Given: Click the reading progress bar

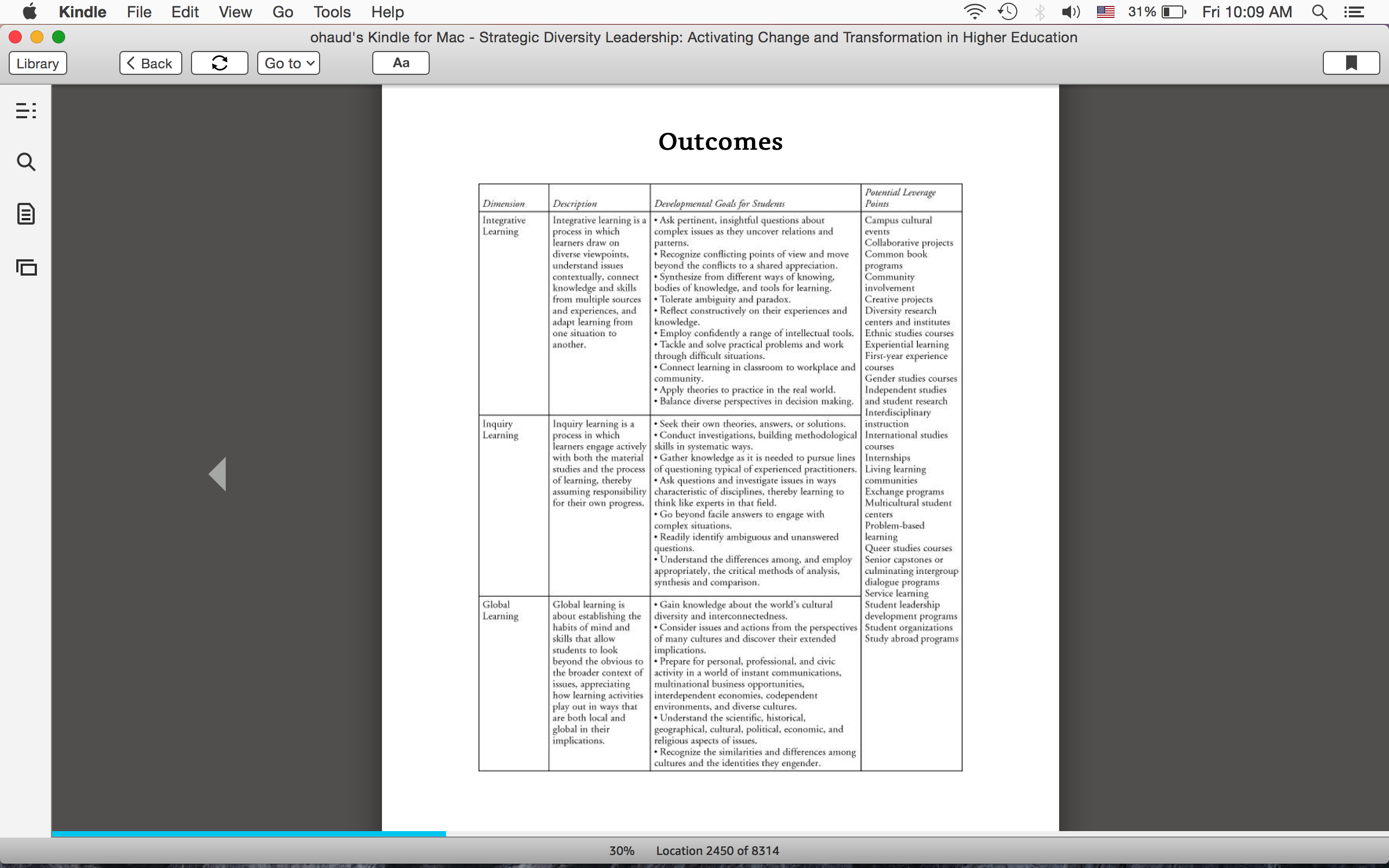Looking at the screenshot, I should coord(720,834).
